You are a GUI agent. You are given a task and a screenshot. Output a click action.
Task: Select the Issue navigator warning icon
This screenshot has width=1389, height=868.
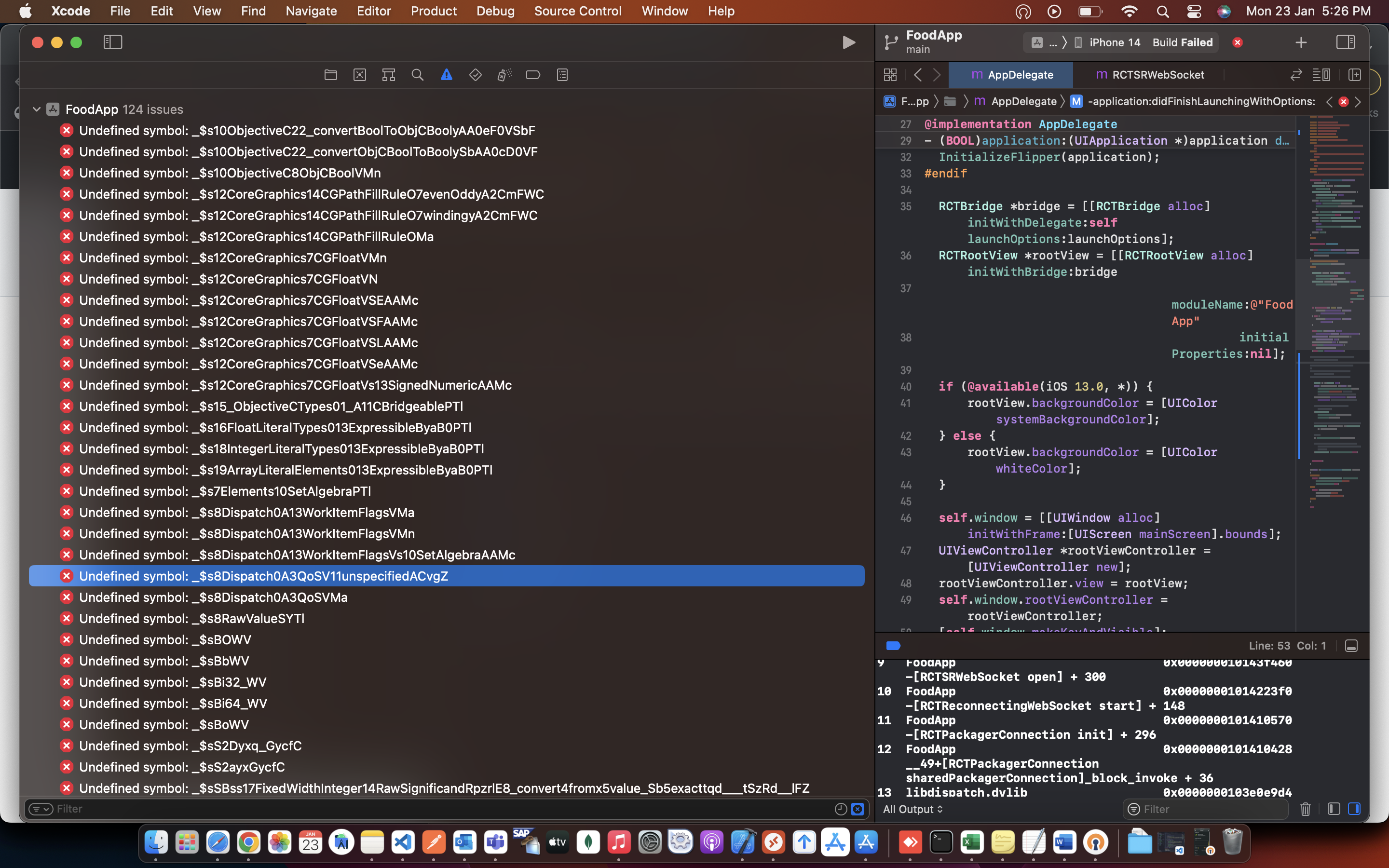point(447,75)
